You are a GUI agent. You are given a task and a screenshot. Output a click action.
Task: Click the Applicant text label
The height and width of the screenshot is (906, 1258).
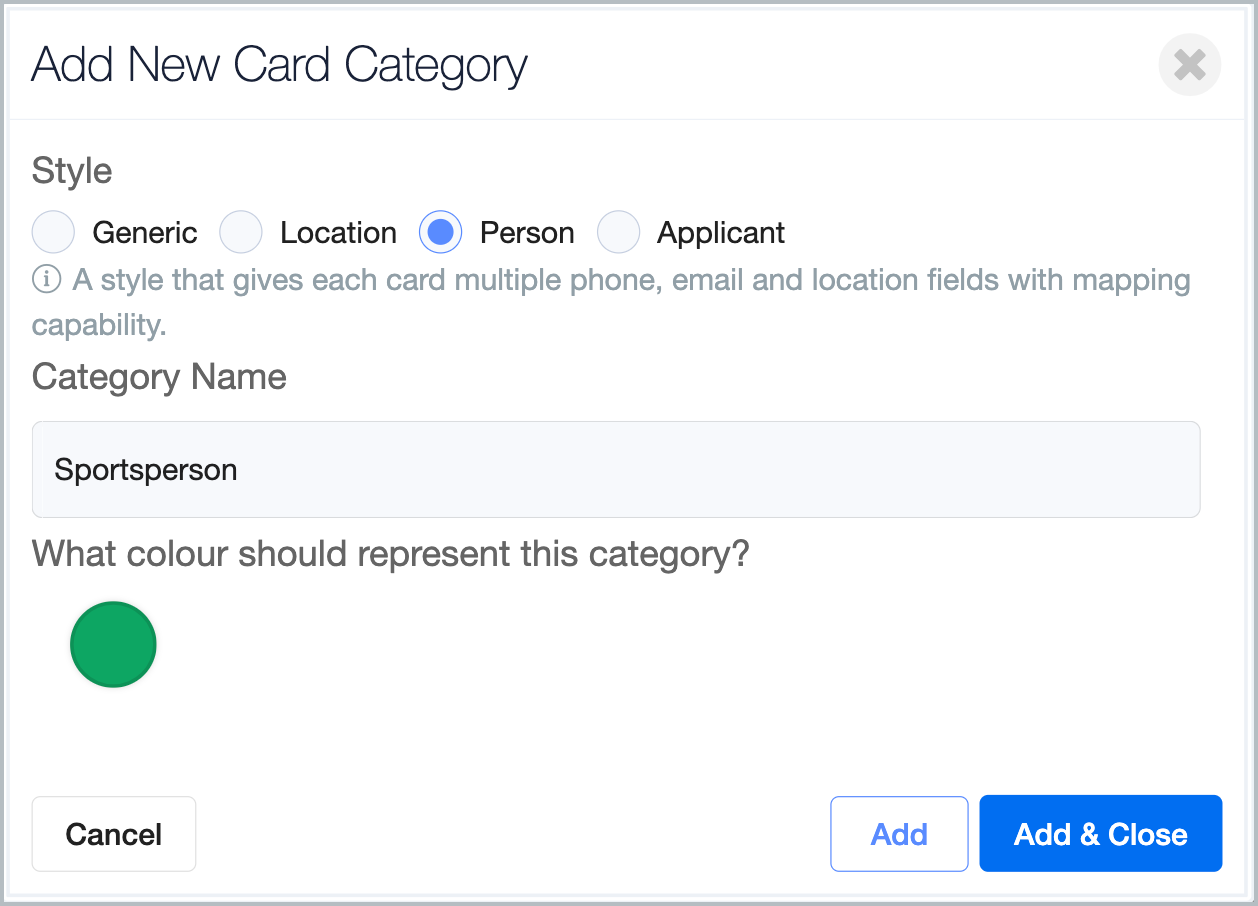pyautogui.click(x=721, y=233)
